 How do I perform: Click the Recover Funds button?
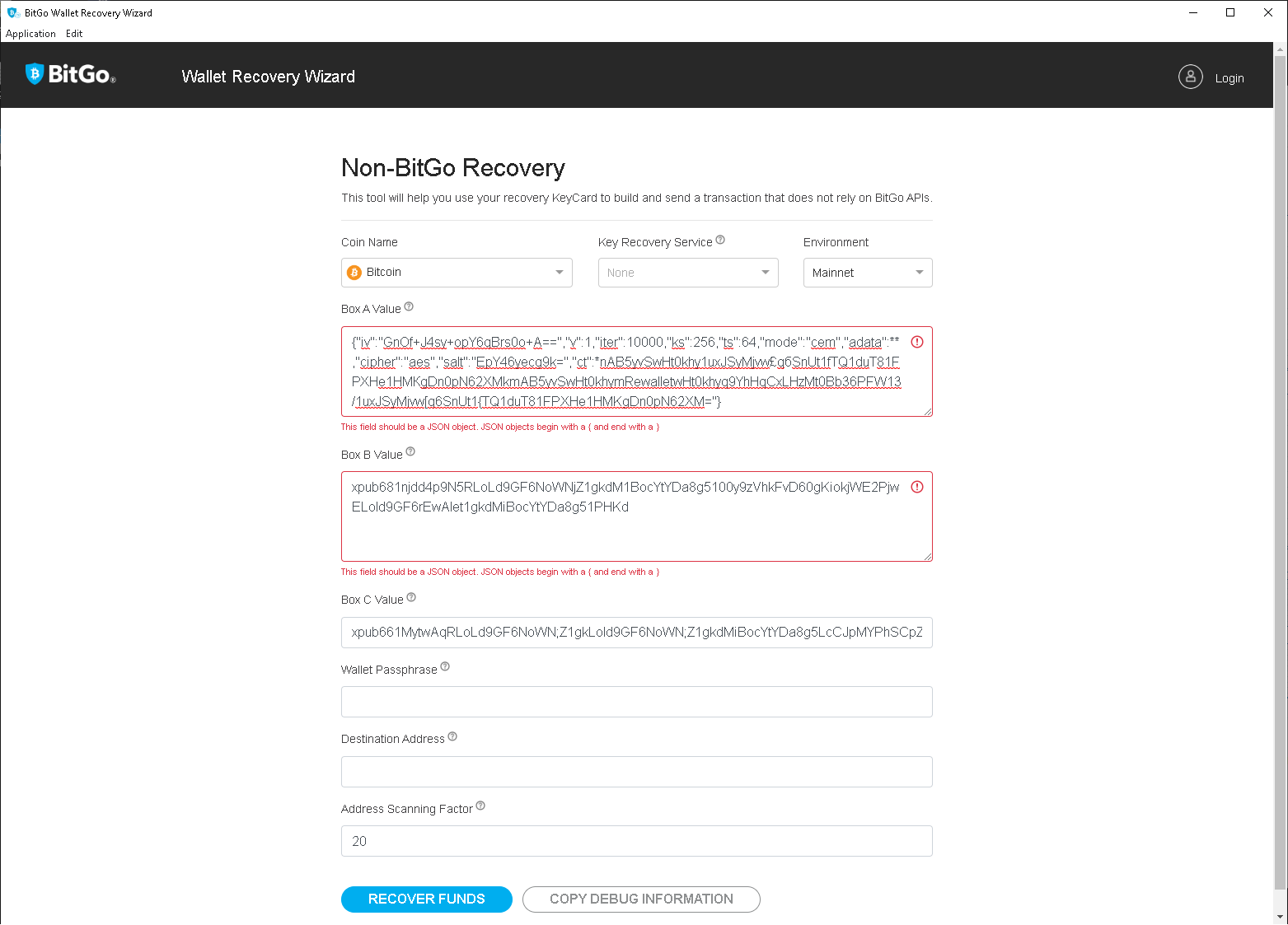(x=427, y=899)
